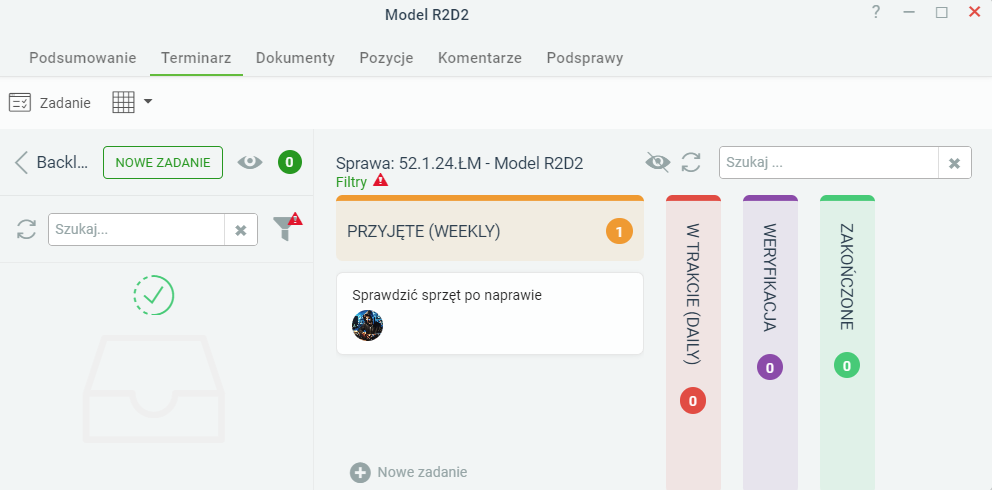
Task: Focus the board Szukaj ... search field
Action: pyautogui.click(x=829, y=162)
